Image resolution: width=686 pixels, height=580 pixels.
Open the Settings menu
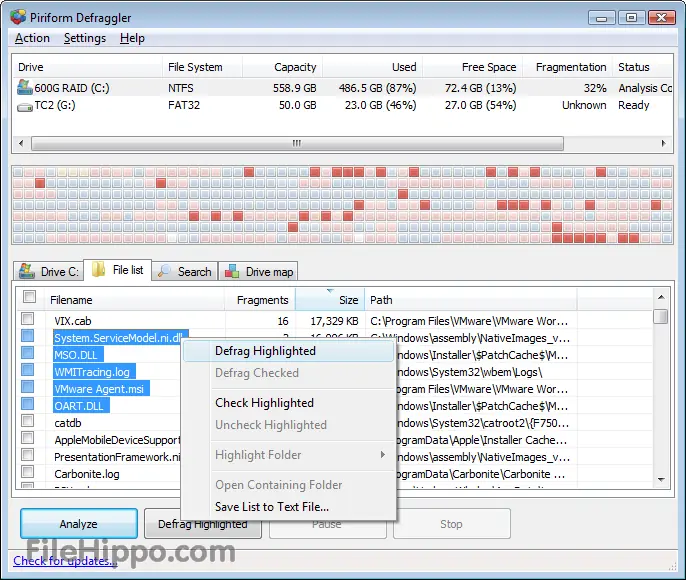(85, 38)
